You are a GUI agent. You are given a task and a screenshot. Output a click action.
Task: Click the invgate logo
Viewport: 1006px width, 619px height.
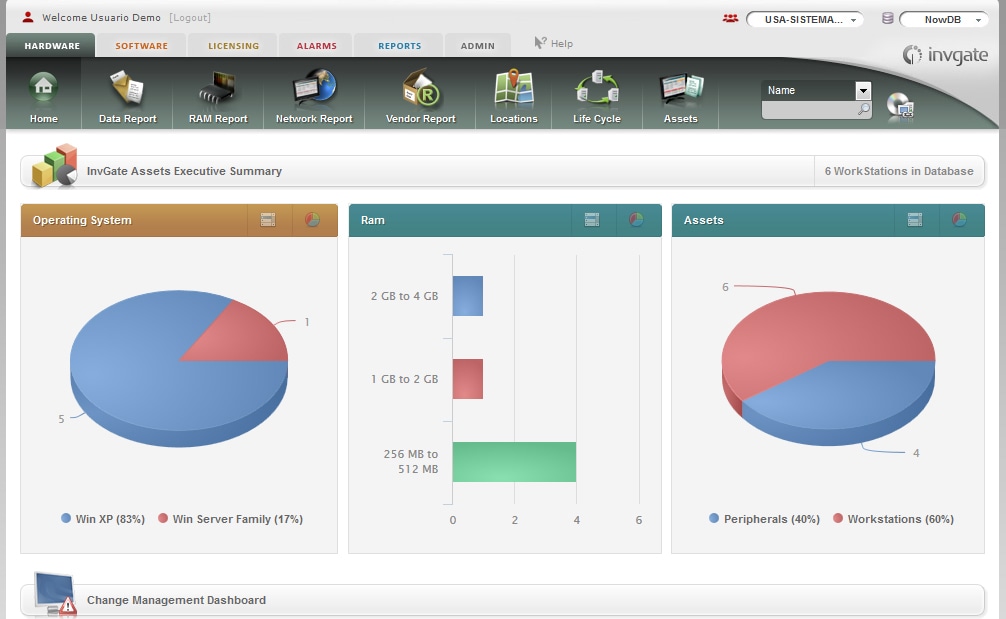pyautogui.click(x=945, y=55)
